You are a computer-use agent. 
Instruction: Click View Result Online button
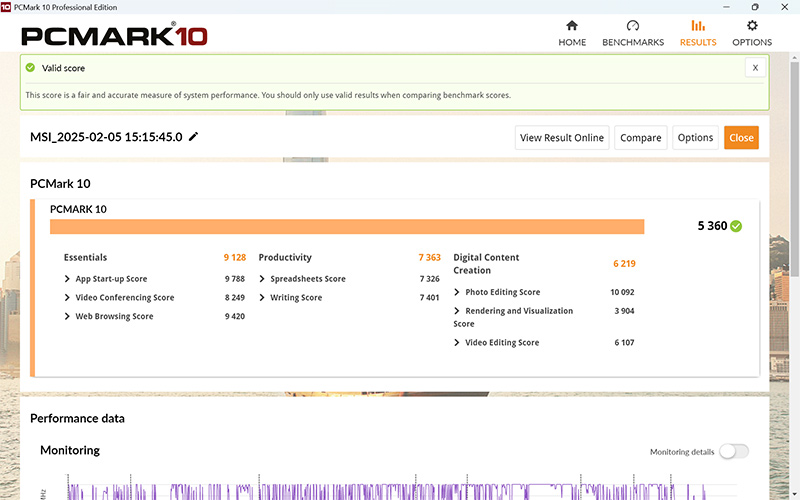click(x=562, y=138)
